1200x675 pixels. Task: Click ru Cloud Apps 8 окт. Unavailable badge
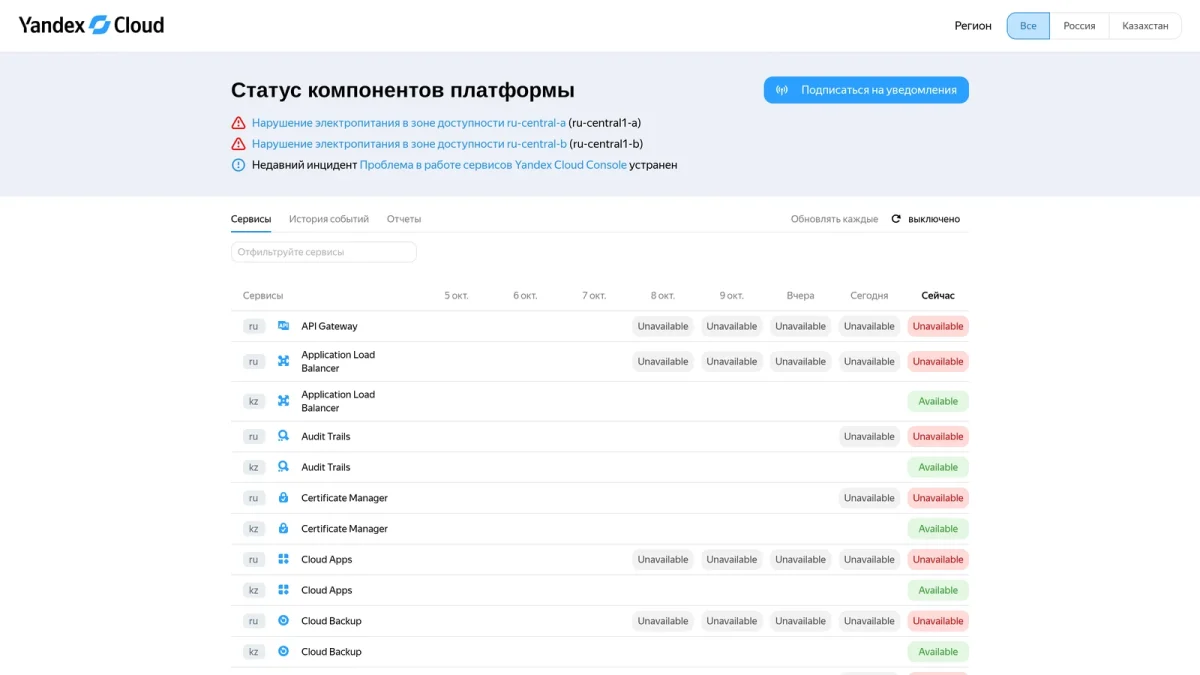point(663,559)
